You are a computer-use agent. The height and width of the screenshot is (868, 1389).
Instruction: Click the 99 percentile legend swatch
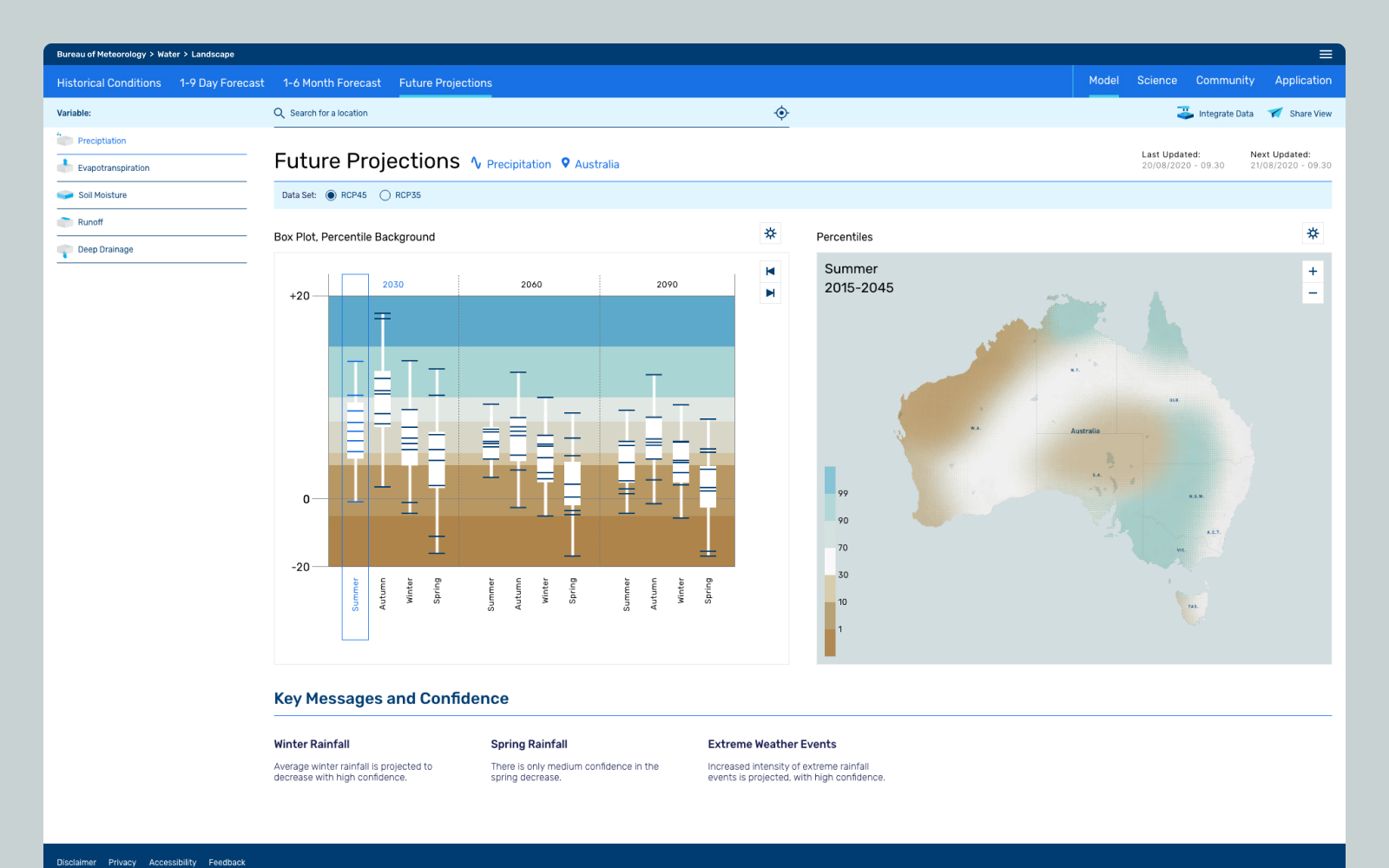coord(830,480)
